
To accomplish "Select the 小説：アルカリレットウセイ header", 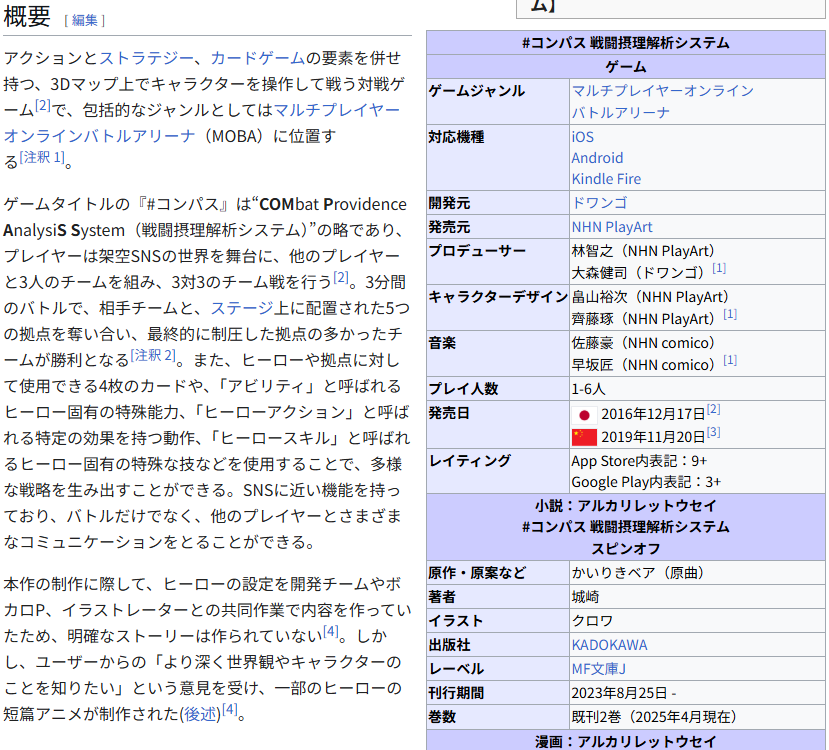I will [626, 506].
